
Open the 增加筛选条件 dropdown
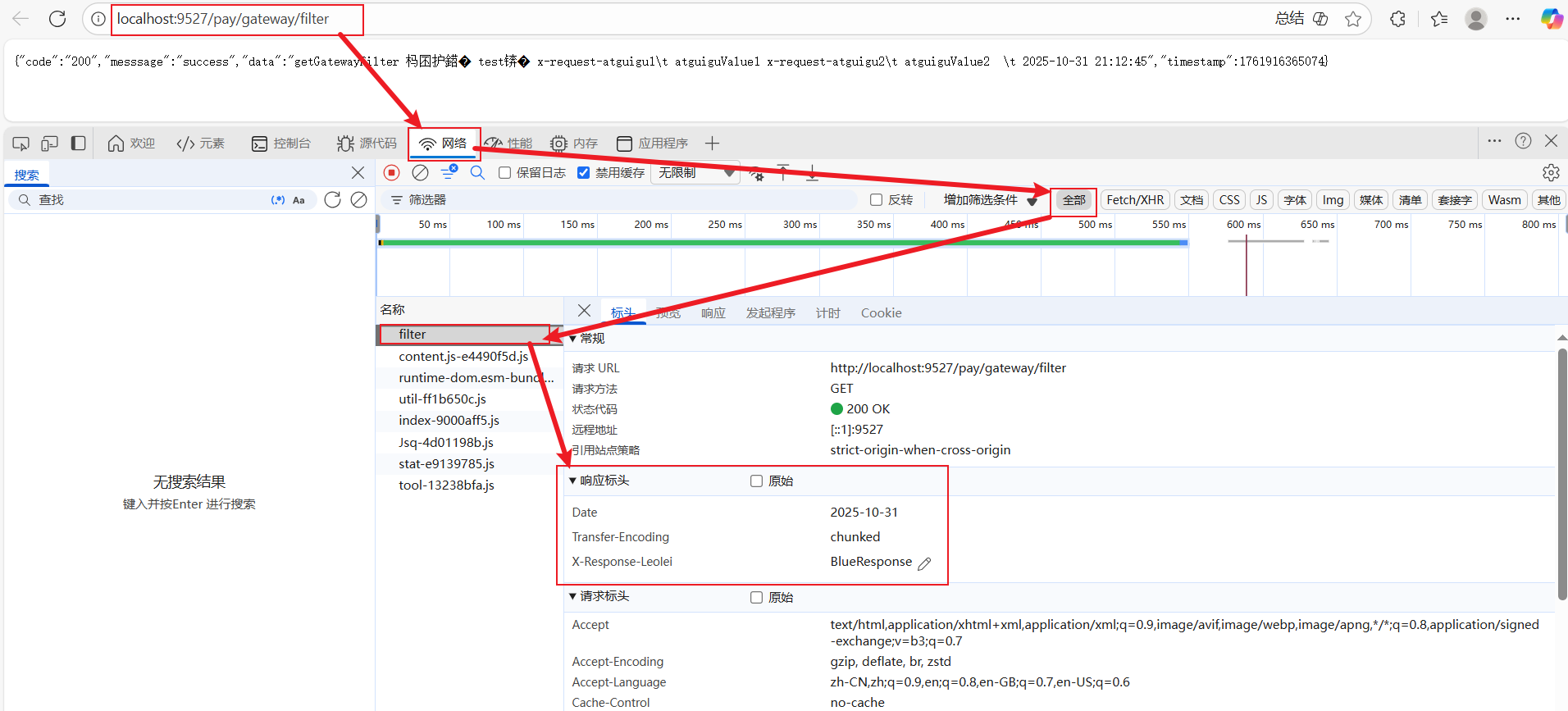coord(991,199)
